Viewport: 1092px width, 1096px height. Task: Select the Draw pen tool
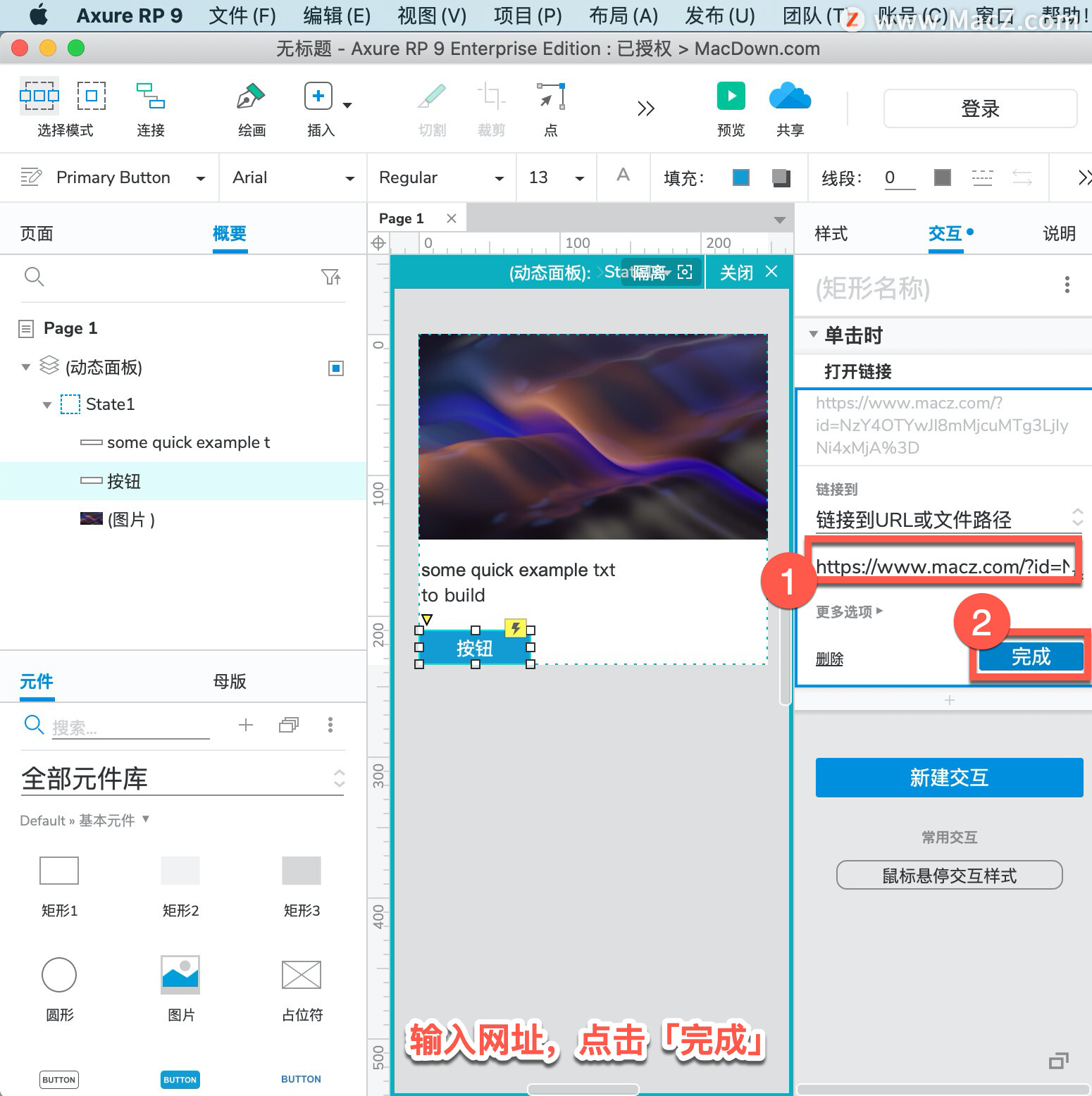pyautogui.click(x=251, y=96)
